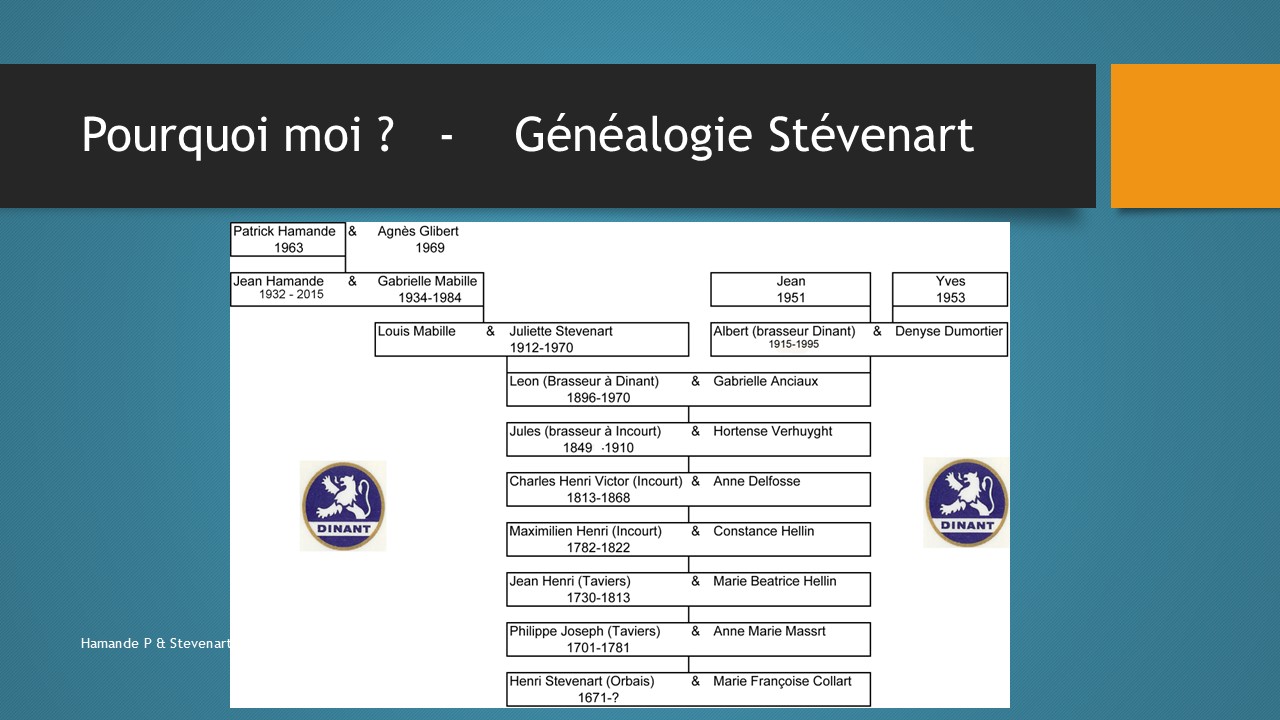The width and height of the screenshot is (1280, 720).
Task: Click 'Gabrielle Mabille' 1934-1984 entry
Action: point(428,289)
